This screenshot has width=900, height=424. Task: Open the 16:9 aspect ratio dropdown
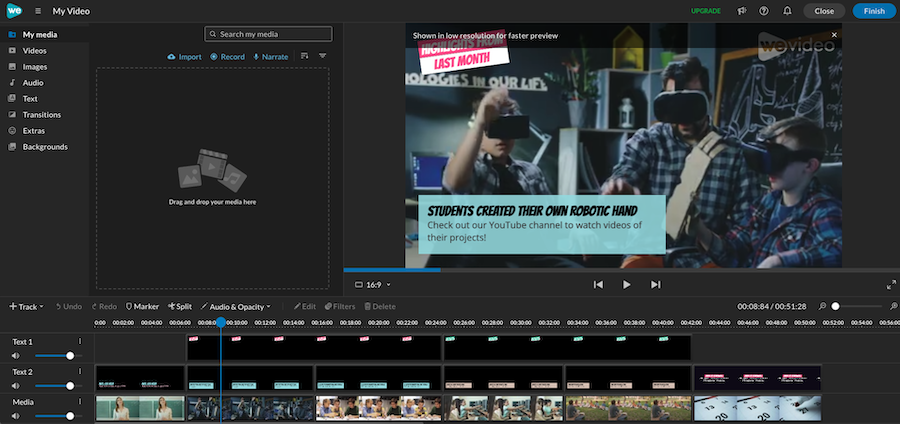tap(373, 285)
